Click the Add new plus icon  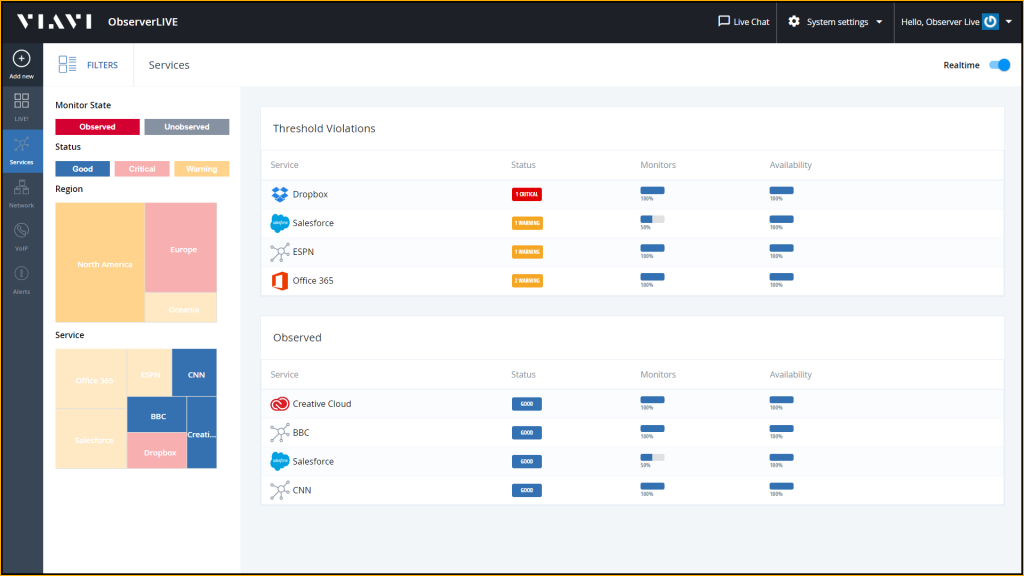pyautogui.click(x=22, y=59)
